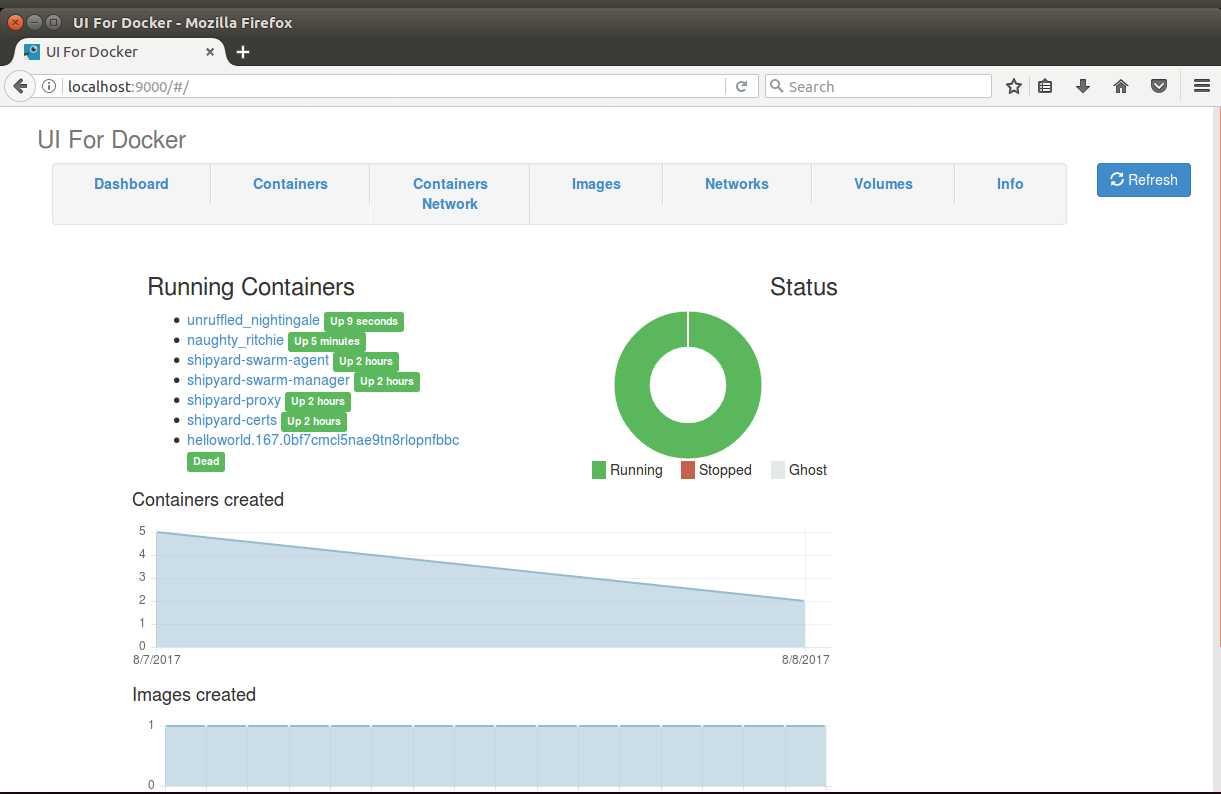Screen dimensions: 1221x794
Task: Open the Networks tab
Action: coord(737,184)
